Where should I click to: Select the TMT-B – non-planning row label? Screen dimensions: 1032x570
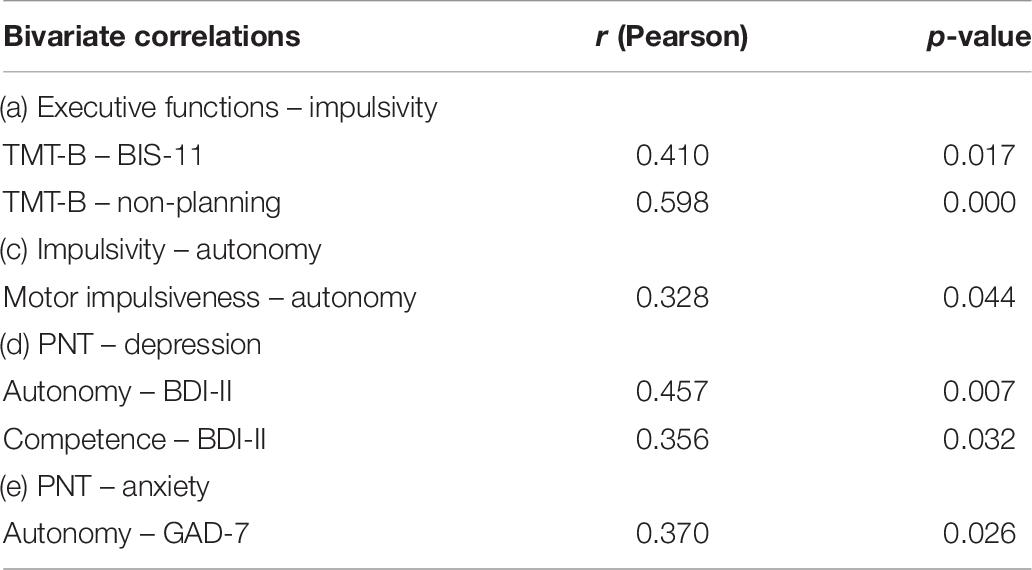coord(142,203)
